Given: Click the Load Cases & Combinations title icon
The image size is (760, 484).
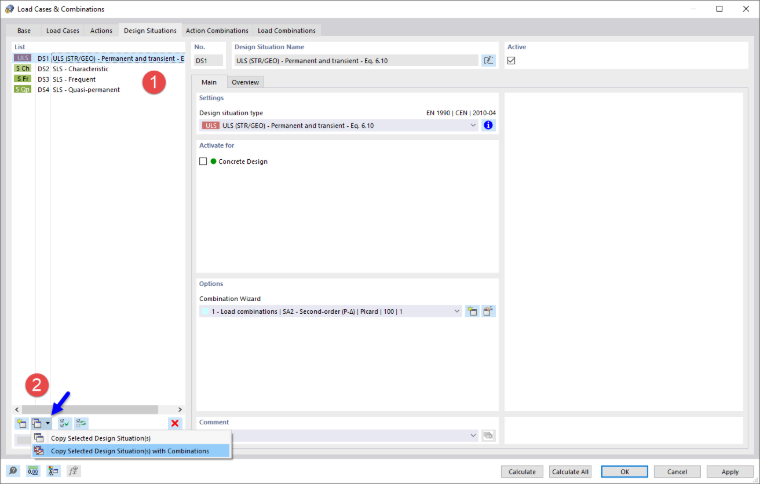Looking at the screenshot, I should pos(9,9).
